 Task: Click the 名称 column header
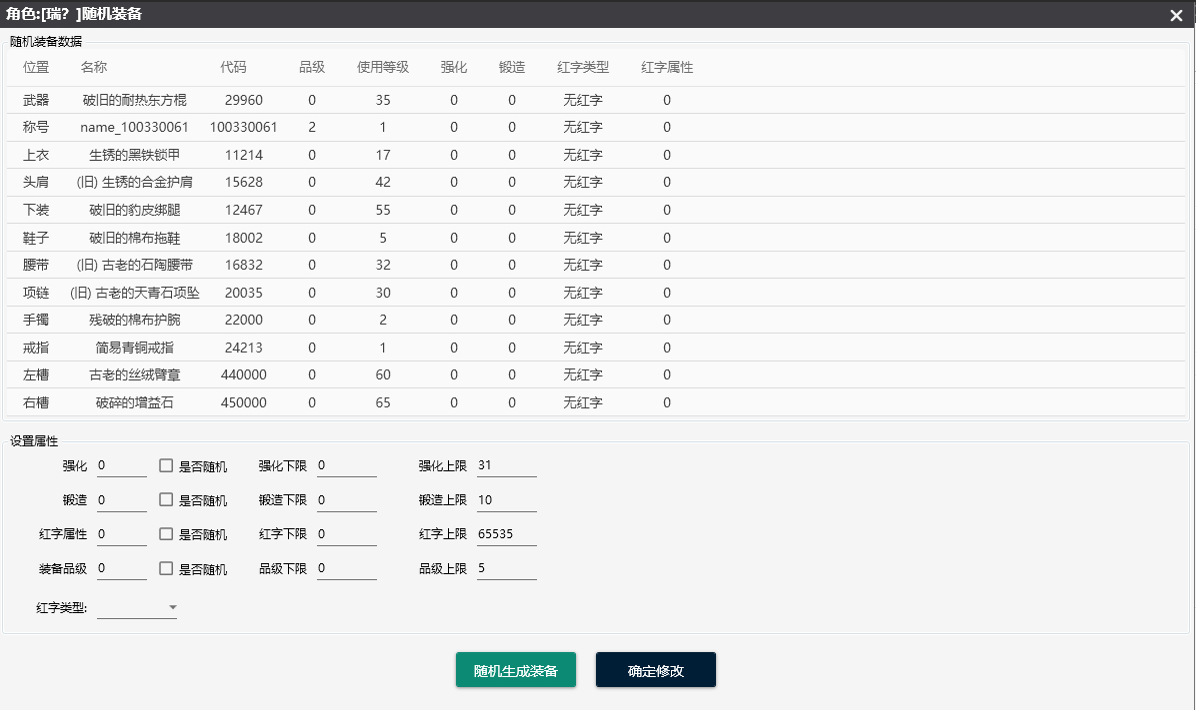click(x=94, y=67)
